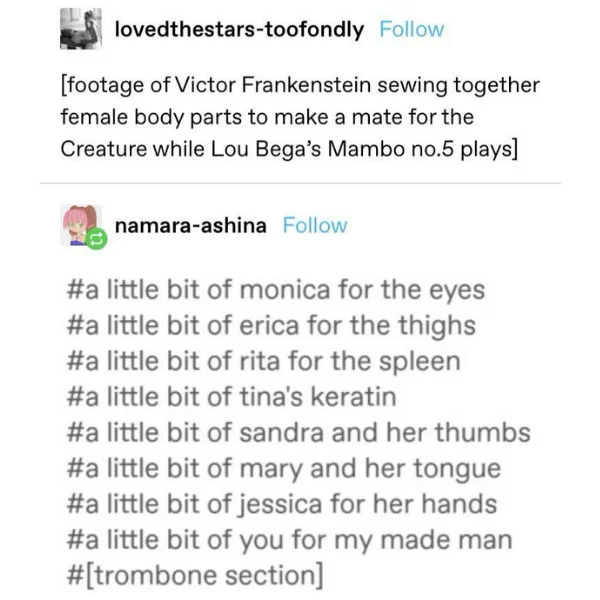The image size is (600, 600).
Task: Open tag 'jessica for her hands'
Action: (x=282, y=504)
